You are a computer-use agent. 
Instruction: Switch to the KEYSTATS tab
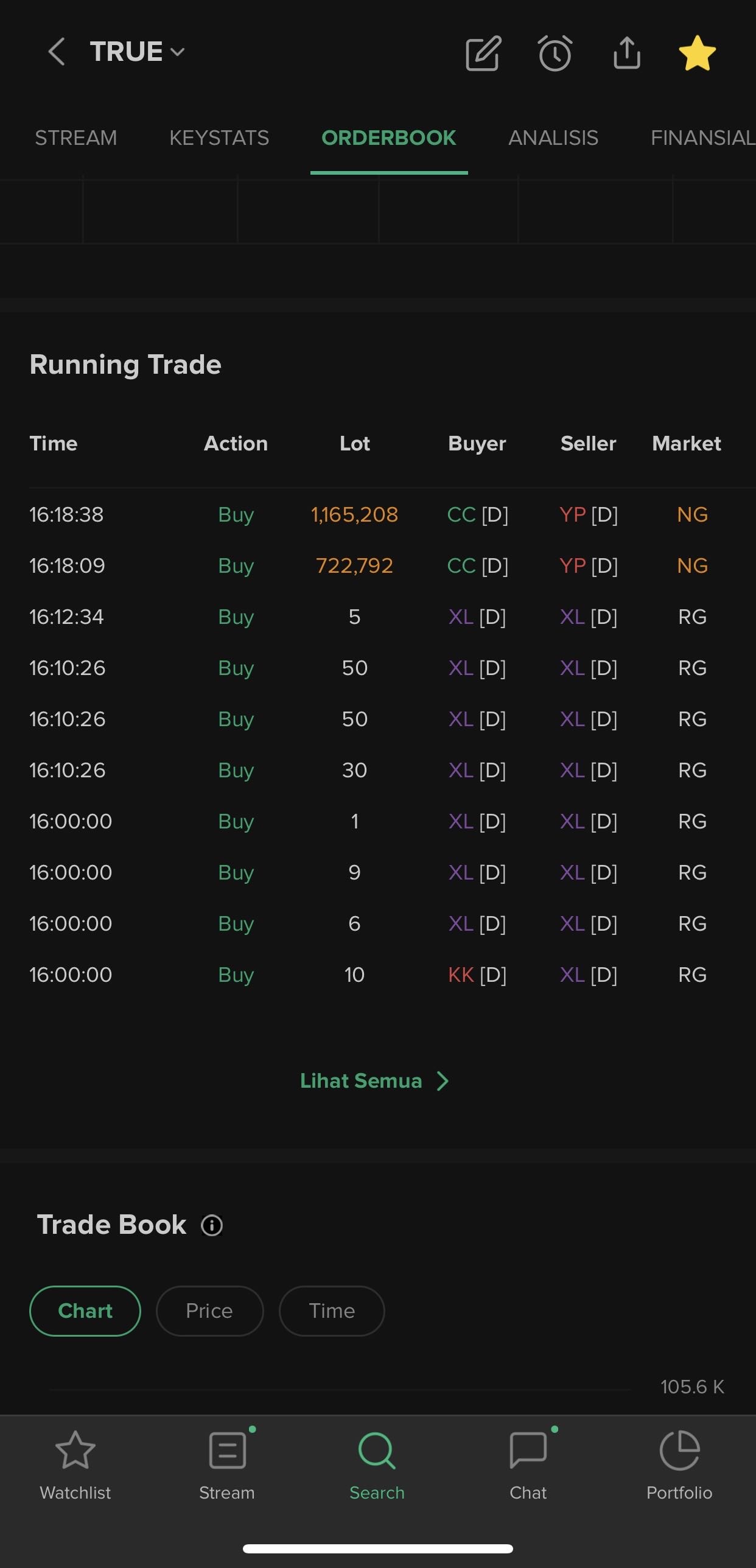pyautogui.click(x=219, y=138)
